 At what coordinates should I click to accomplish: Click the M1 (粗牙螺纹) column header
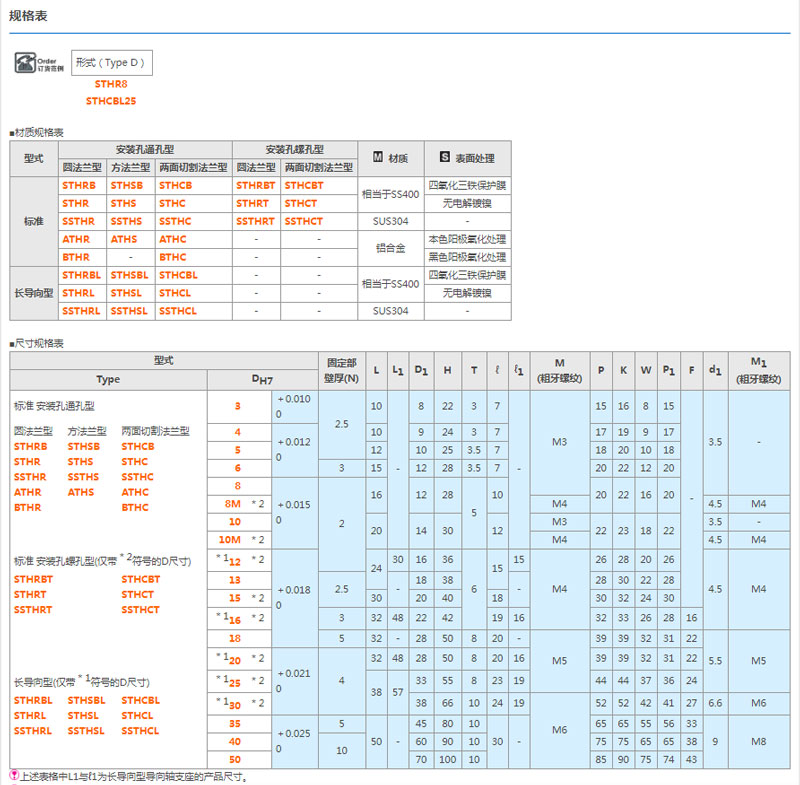point(759,371)
